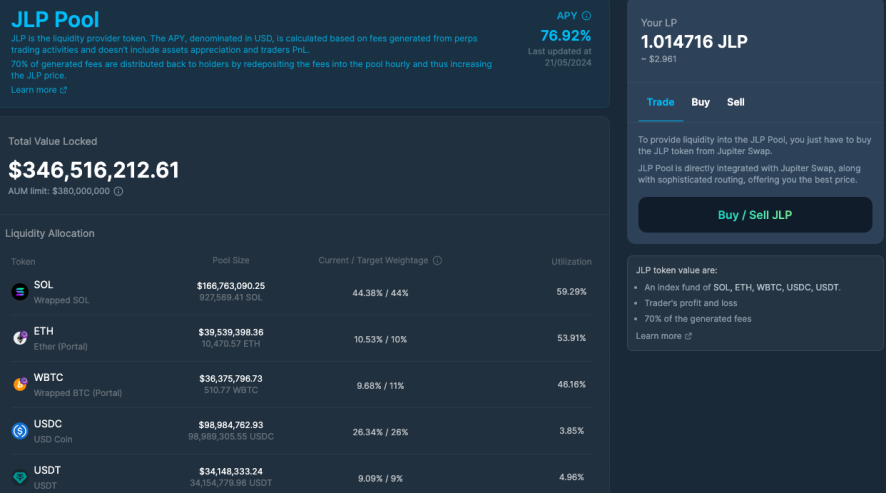Click the ETH token icon

tap(20, 338)
